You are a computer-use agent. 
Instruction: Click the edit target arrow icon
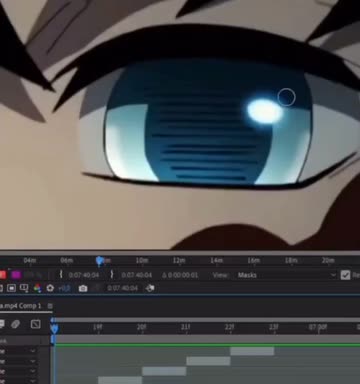tap(150, 288)
